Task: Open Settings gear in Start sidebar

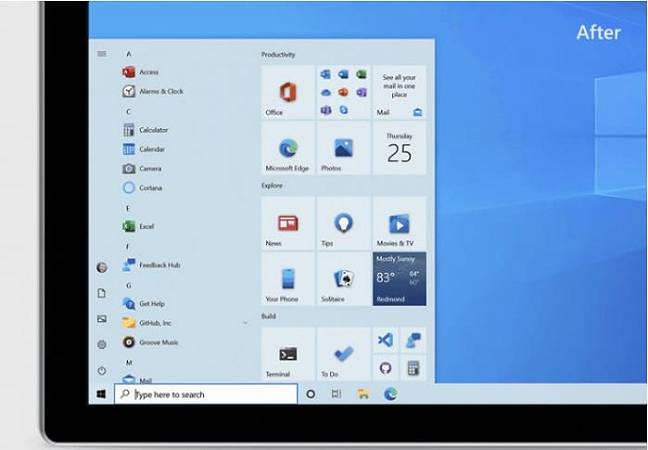Action: 102,345
